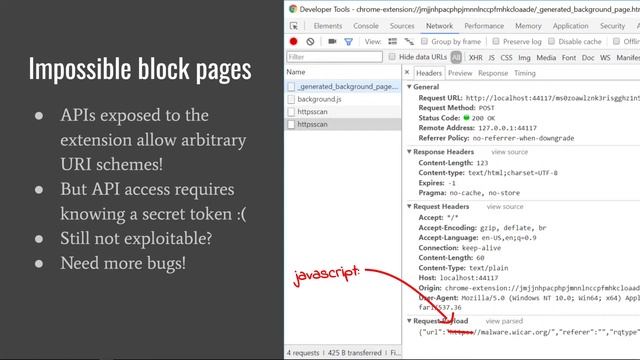Image resolution: width=640 pixels, height=360 pixels.
Task: Select the background.js request row
Action: pos(342,99)
